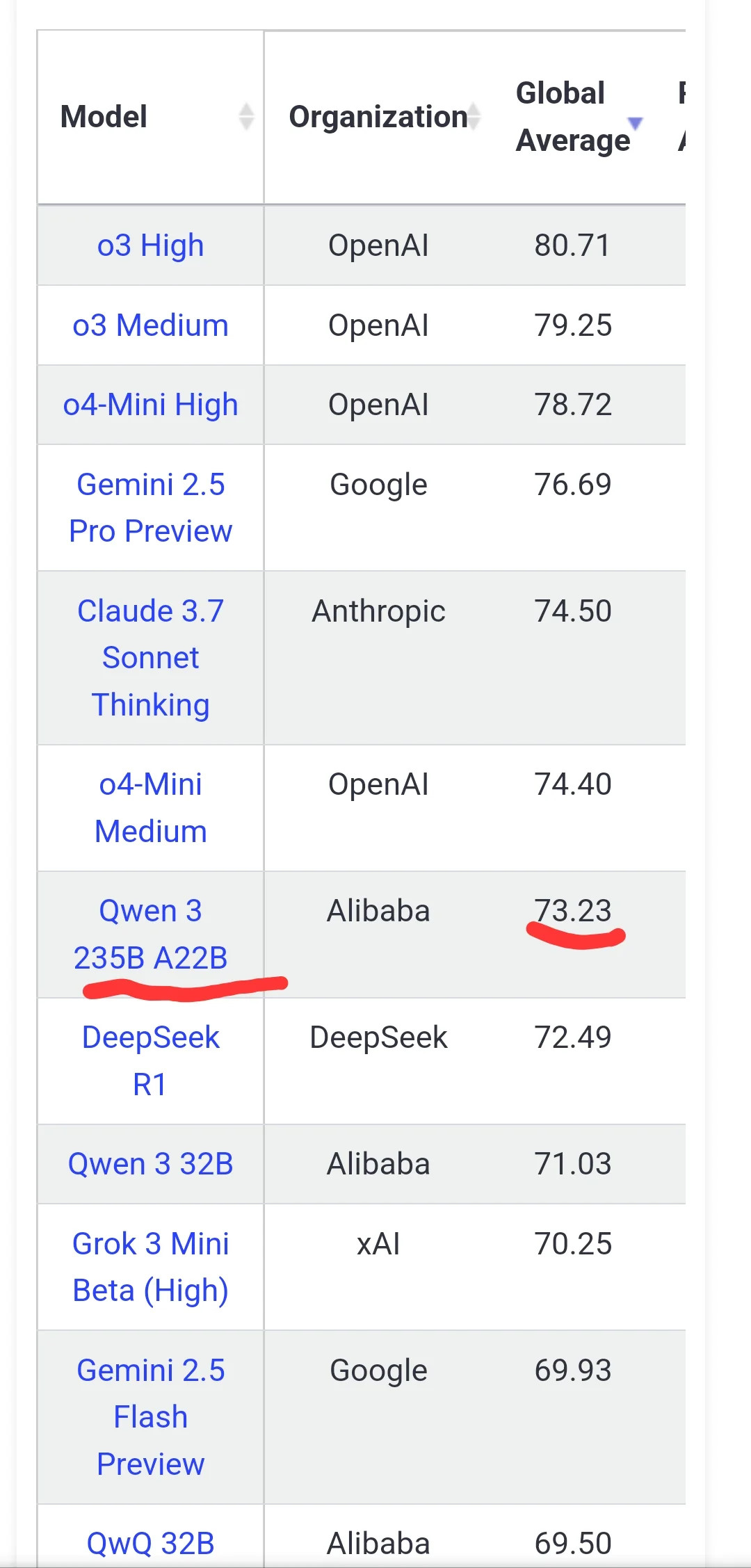This screenshot has height=1568, width=751.
Task: Open the DeepSeek R1 link
Action: point(150,1061)
